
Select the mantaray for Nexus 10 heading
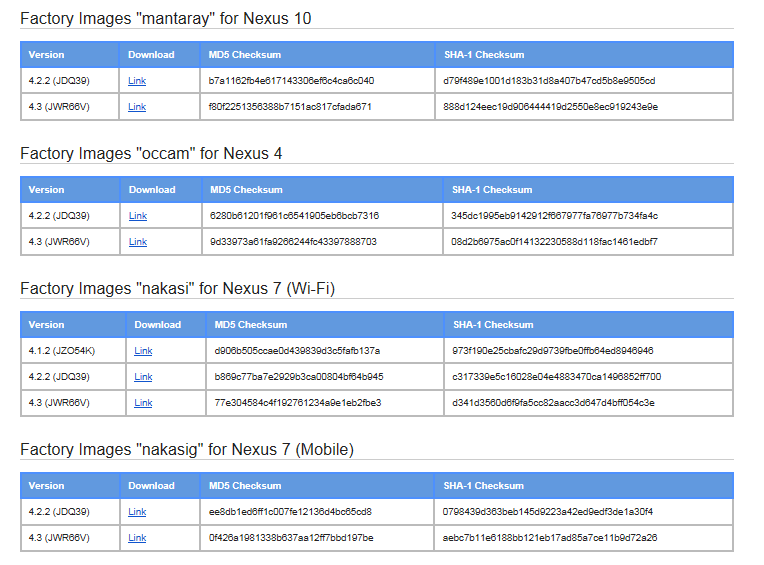point(166,19)
